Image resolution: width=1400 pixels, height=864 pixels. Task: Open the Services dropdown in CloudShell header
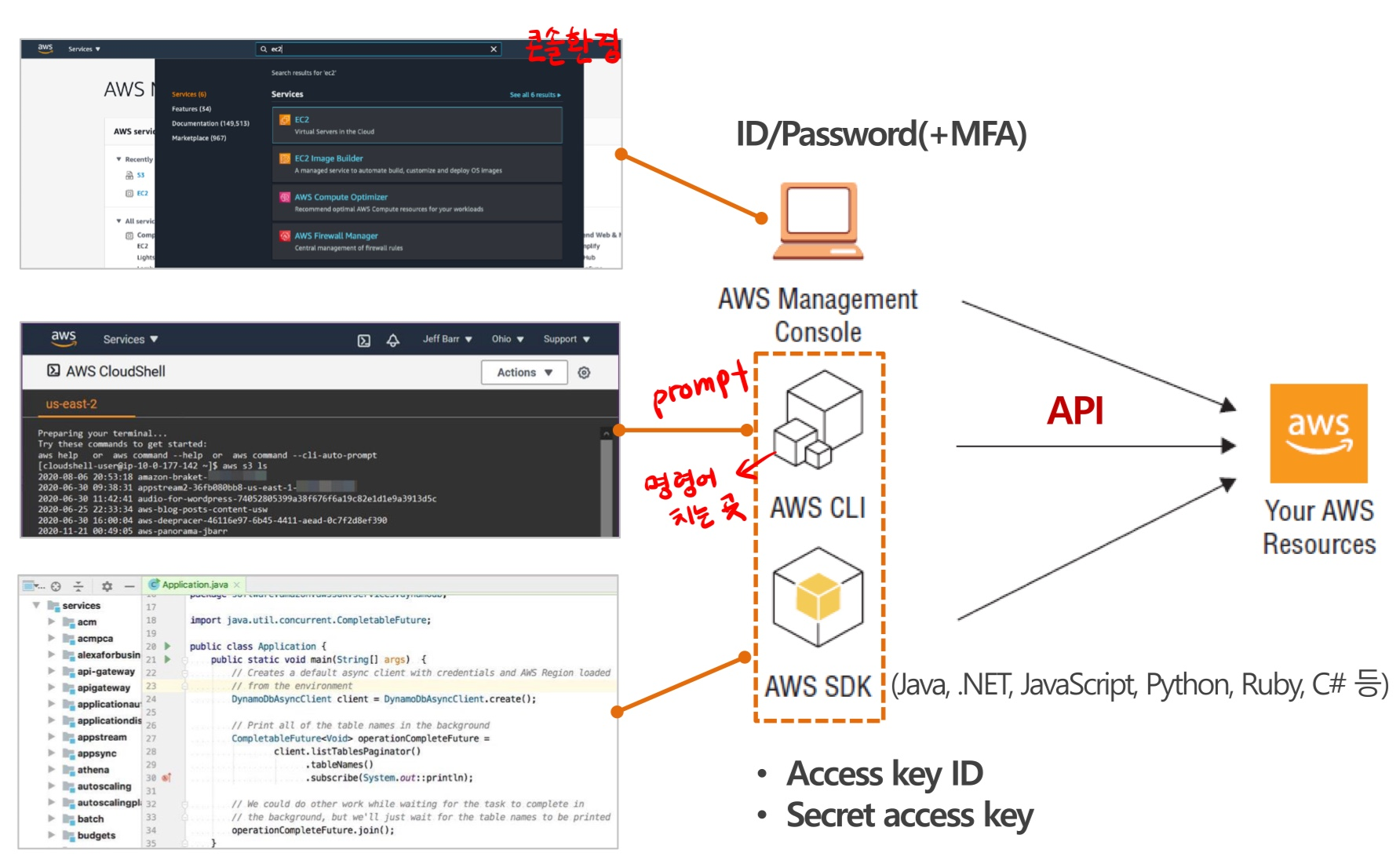tap(130, 340)
